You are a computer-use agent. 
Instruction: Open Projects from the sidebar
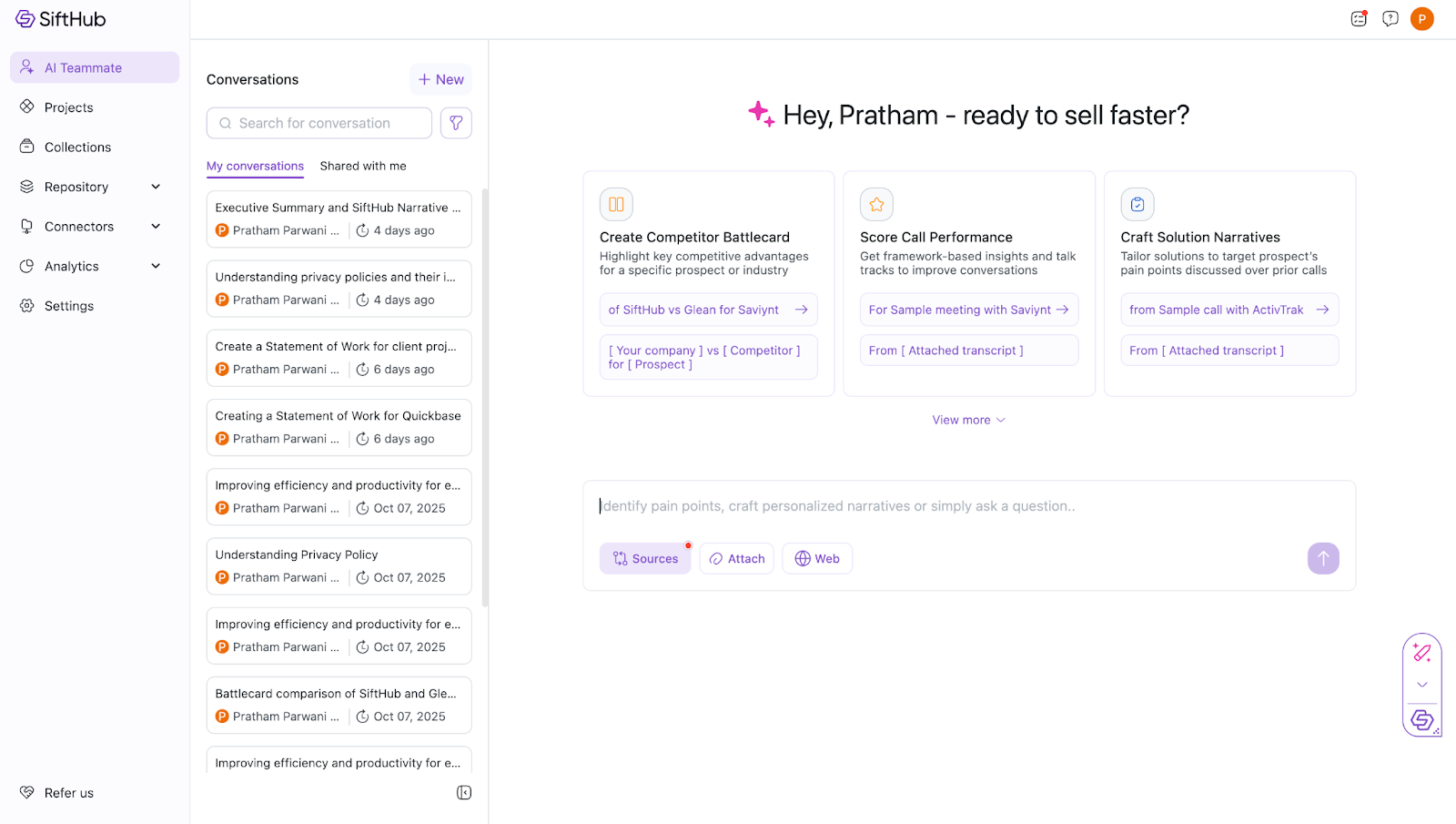click(69, 107)
